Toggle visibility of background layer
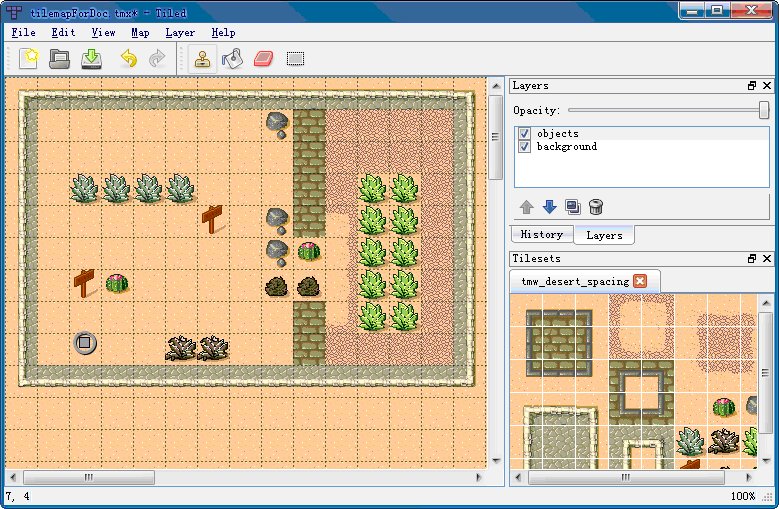 [x=524, y=146]
